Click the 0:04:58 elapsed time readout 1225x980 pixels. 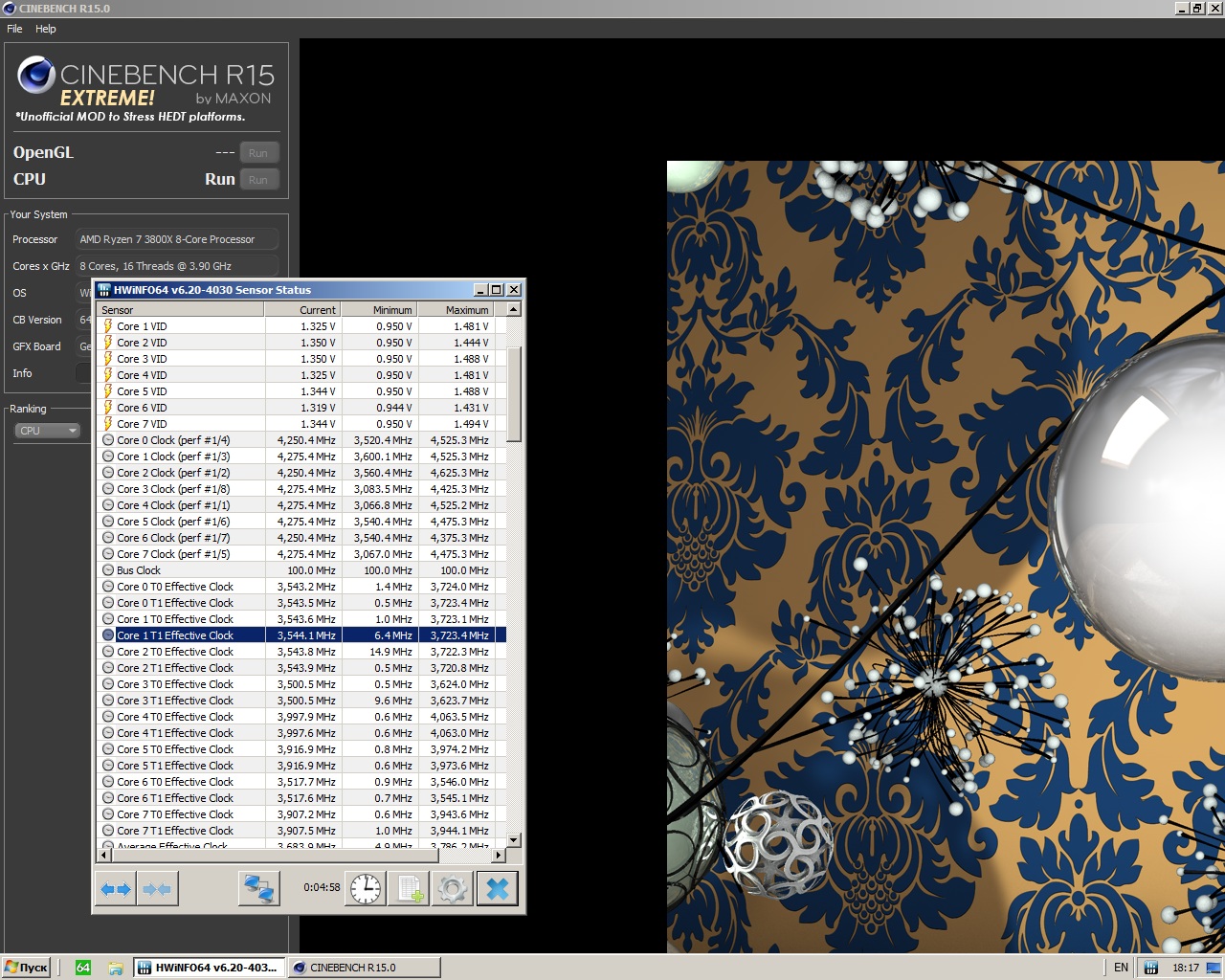322,888
